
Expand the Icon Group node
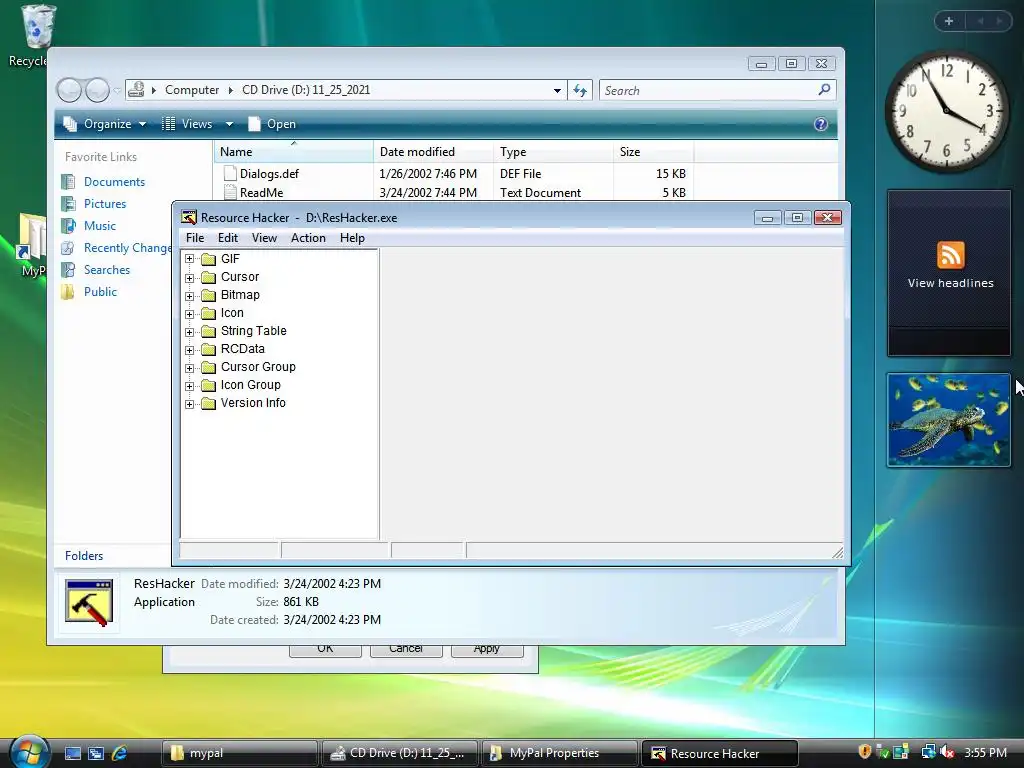pos(189,385)
